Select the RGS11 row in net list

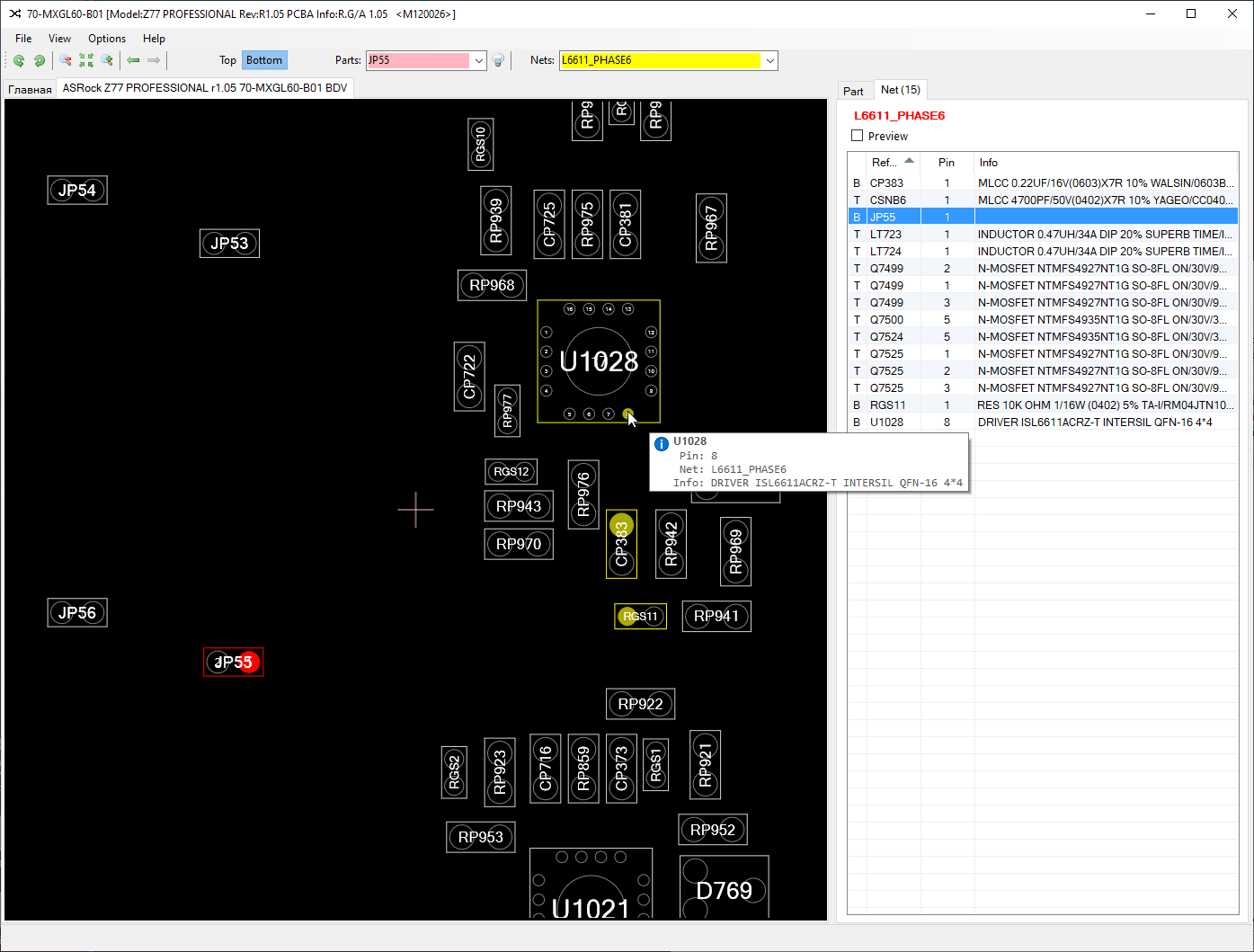click(x=1043, y=405)
